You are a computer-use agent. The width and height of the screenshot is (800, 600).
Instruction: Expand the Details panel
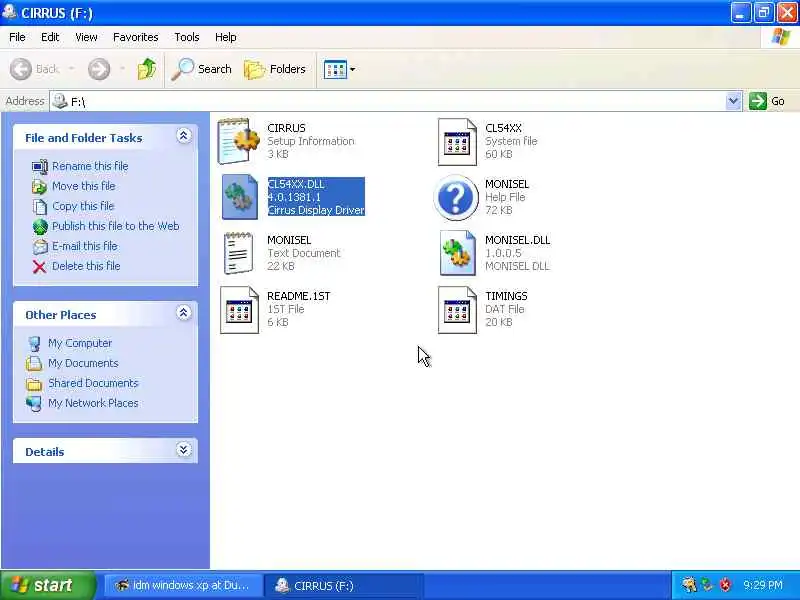pyautogui.click(x=184, y=449)
